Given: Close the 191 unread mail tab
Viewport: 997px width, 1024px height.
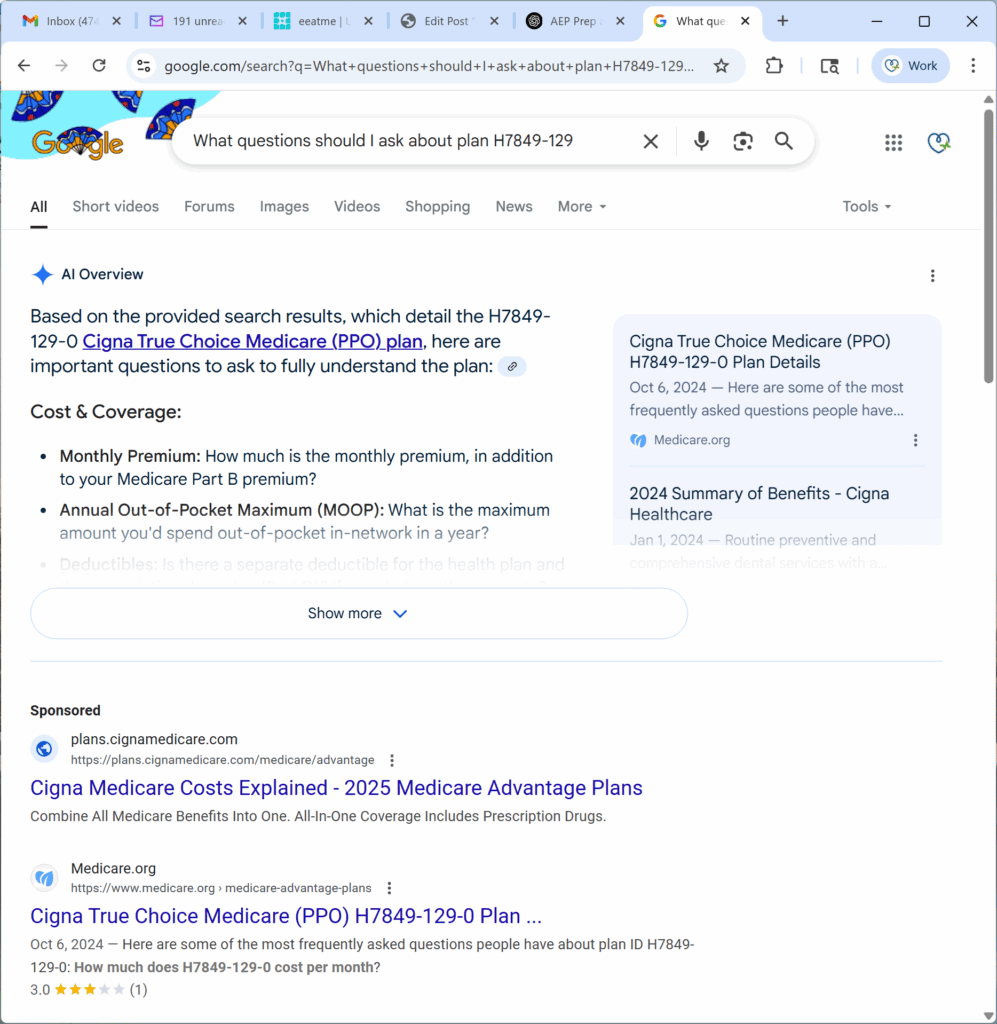Looking at the screenshot, I should 242,21.
